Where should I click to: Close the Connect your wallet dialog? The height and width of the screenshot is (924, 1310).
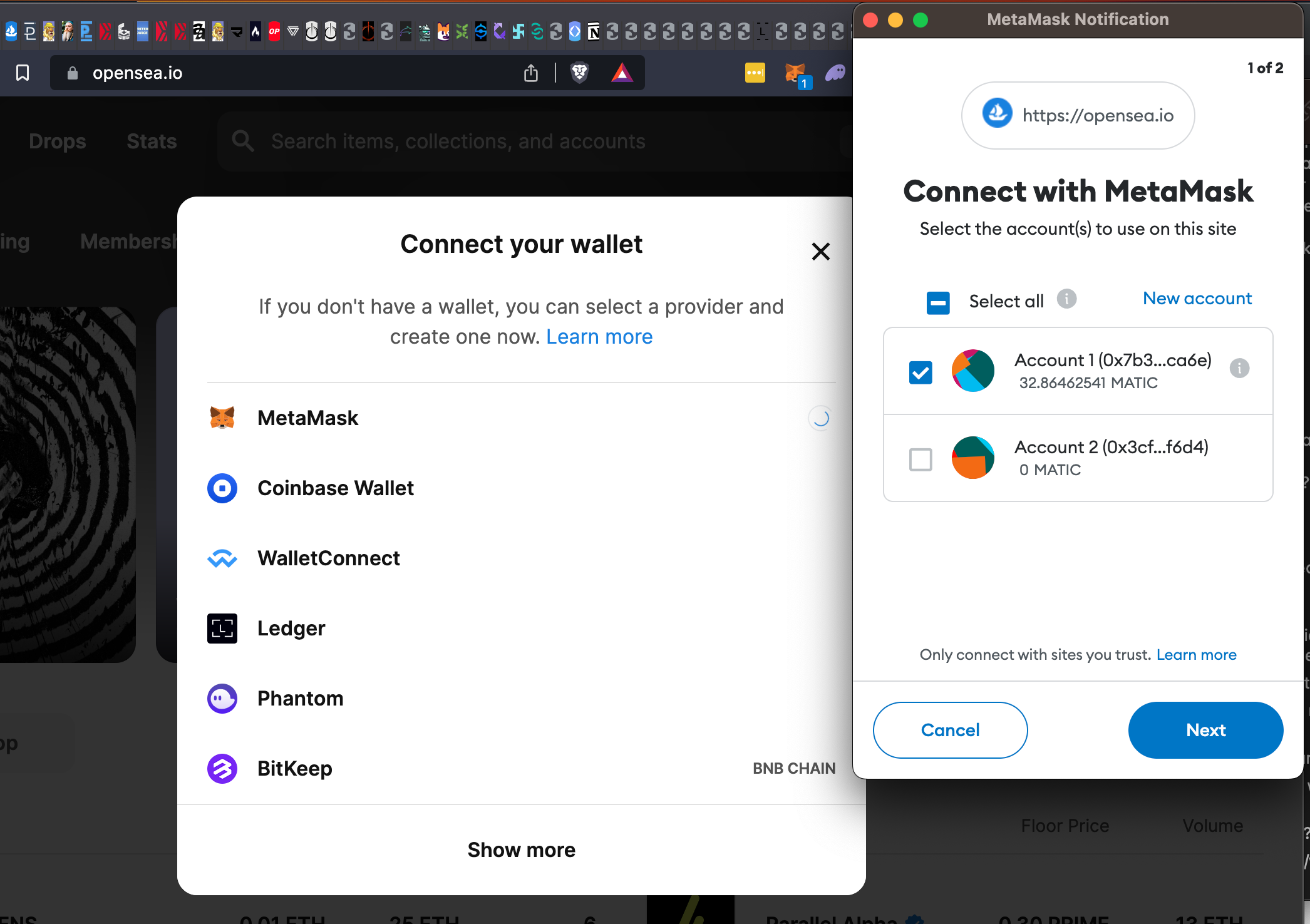tap(820, 252)
